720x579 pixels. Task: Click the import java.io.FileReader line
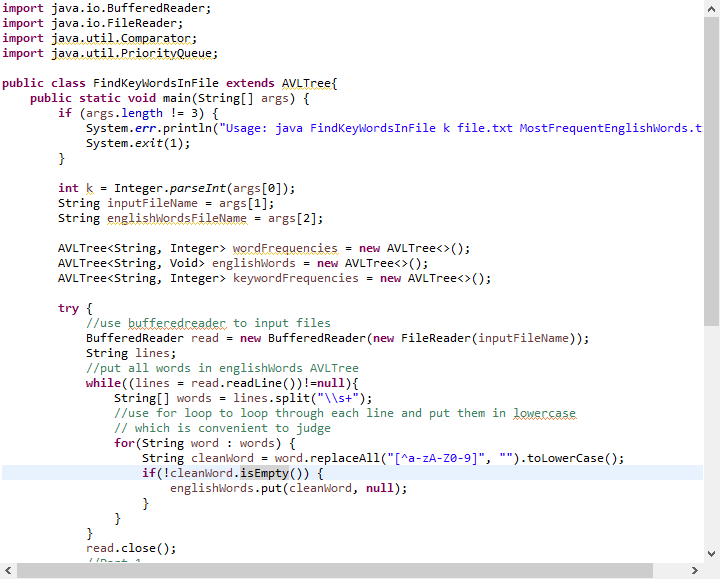[92, 23]
